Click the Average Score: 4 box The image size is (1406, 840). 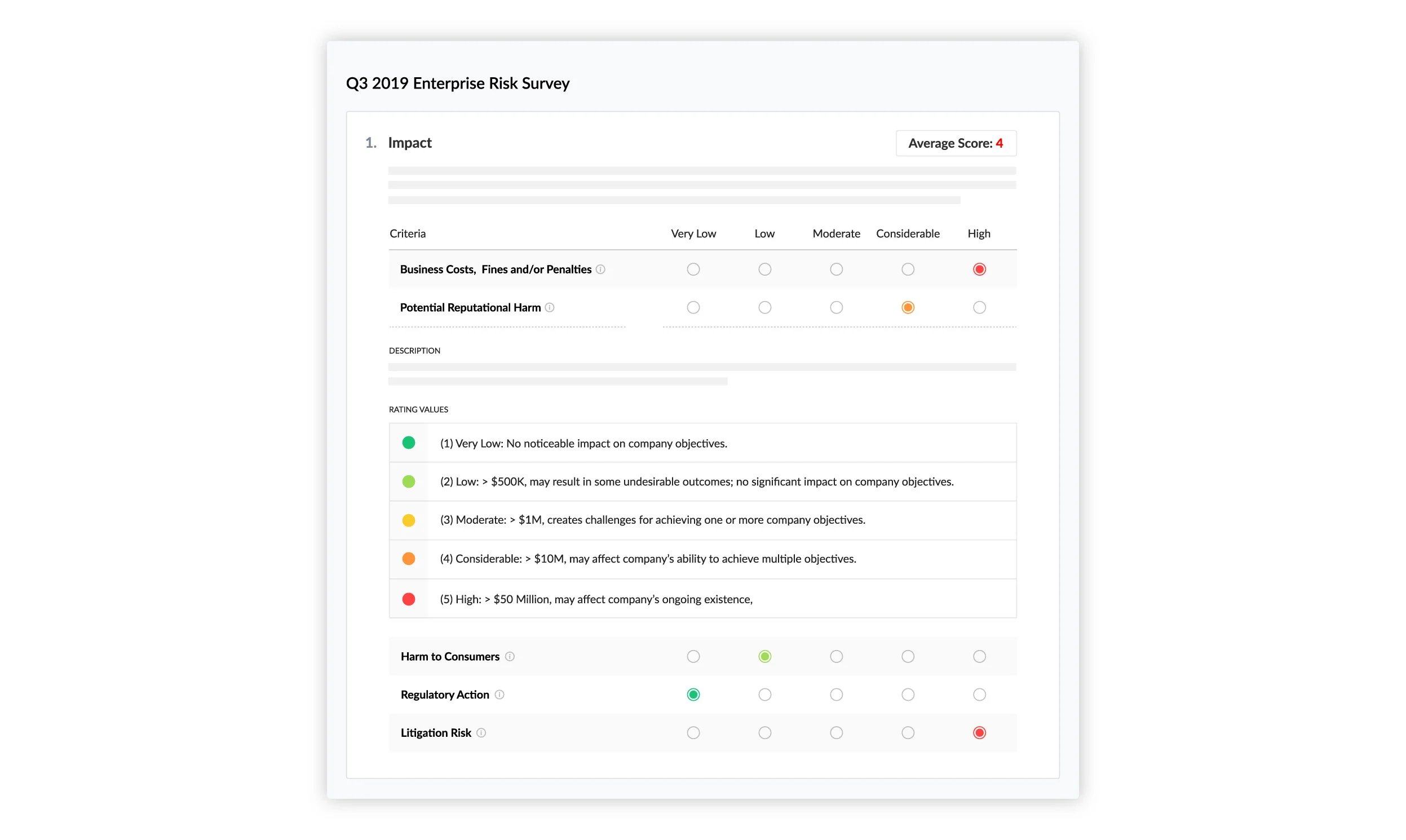pyautogui.click(x=956, y=143)
